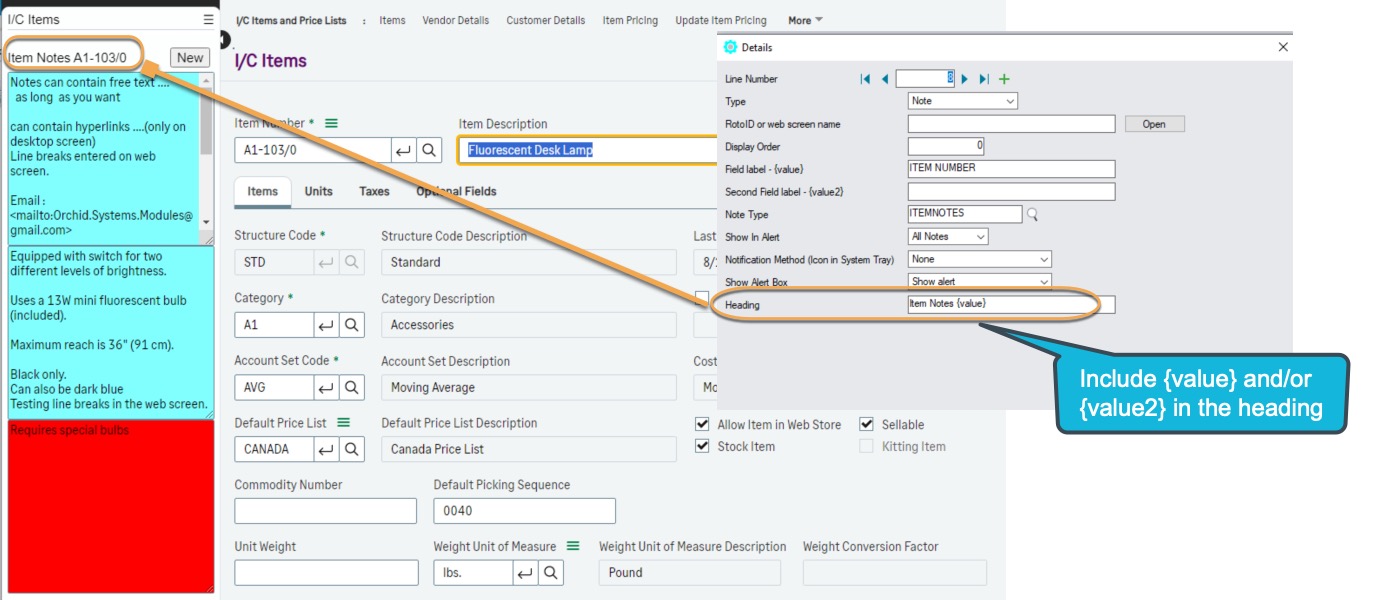Screen dimensions: 1396x600
Task: Click the search icon for Weight Unit of Measure
Action: pos(550,573)
